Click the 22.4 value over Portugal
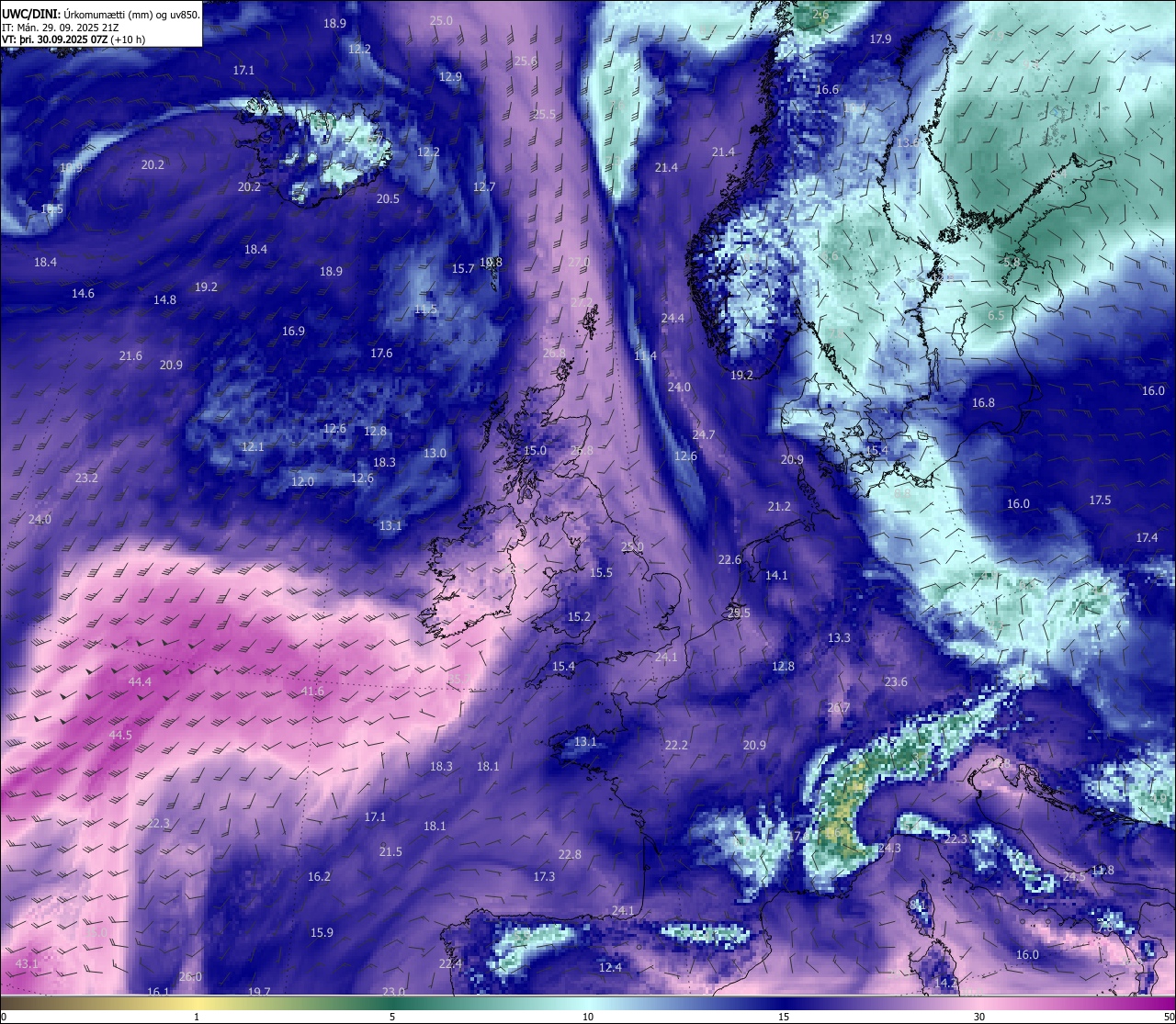Screen dimensions: 1176x1024 (x=450, y=963)
